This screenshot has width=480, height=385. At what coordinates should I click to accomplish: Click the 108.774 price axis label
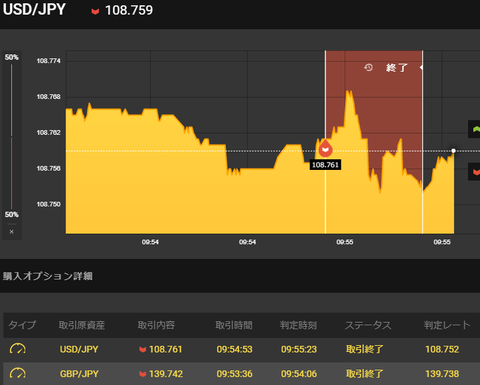point(49,61)
